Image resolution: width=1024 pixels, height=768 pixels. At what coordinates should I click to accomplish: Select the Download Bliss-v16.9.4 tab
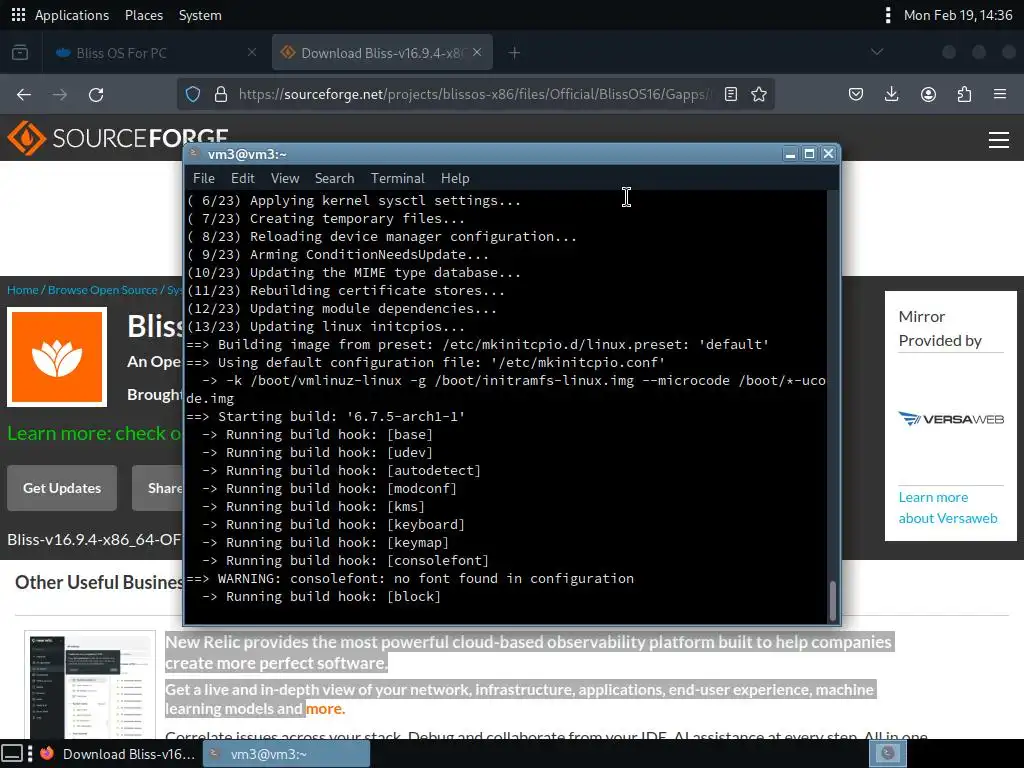click(x=382, y=53)
